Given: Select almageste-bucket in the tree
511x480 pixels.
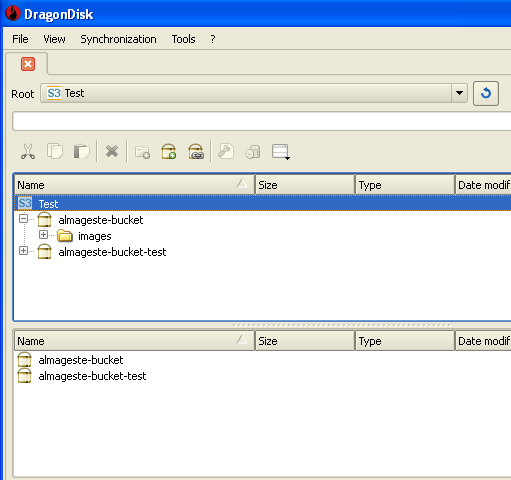Looking at the screenshot, I should point(101,220).
